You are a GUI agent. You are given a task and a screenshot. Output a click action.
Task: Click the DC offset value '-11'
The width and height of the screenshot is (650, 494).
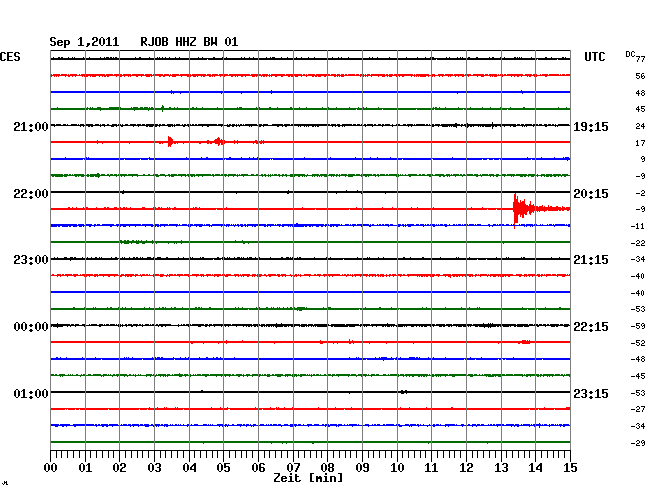click(638, 226)
